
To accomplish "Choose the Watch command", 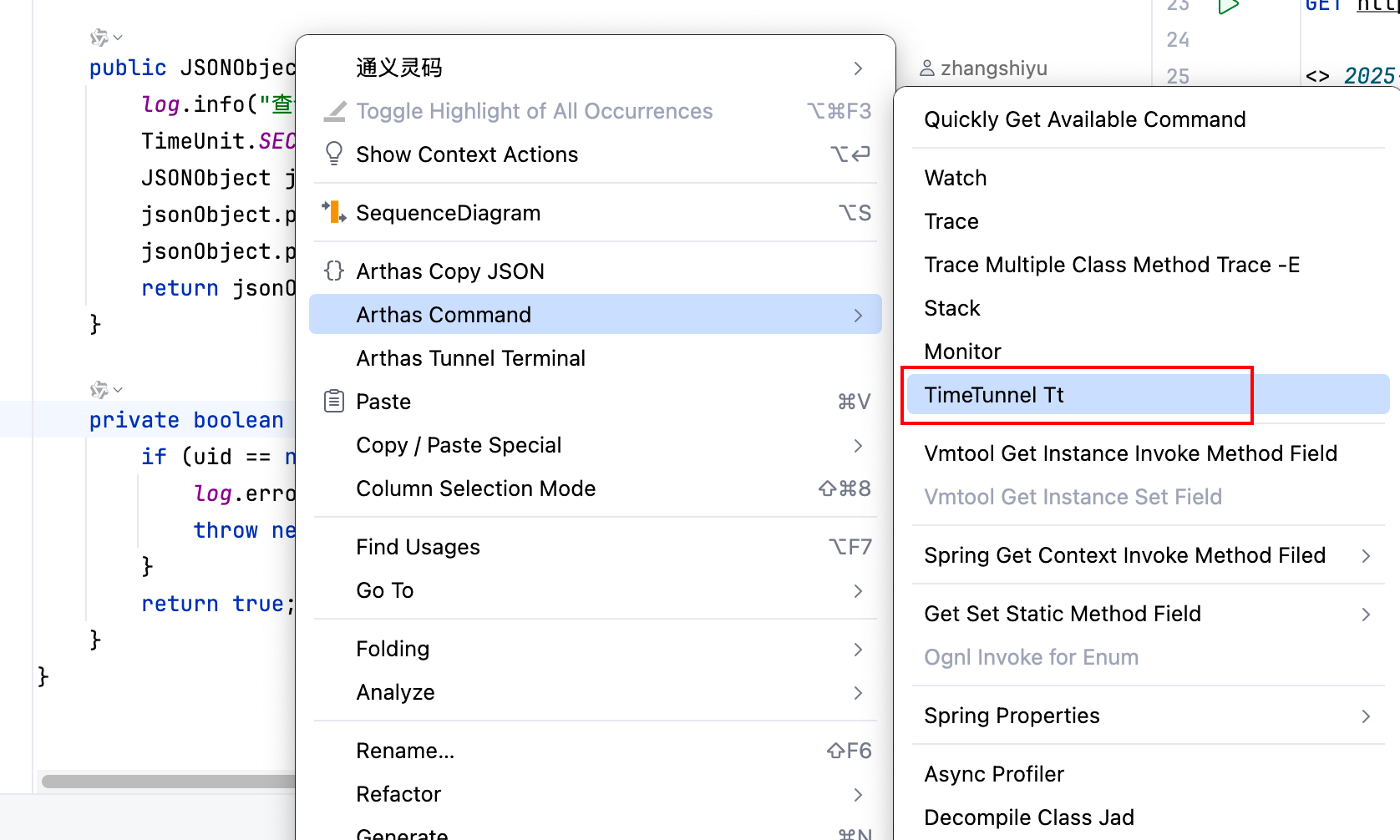I will coord(956,178).
